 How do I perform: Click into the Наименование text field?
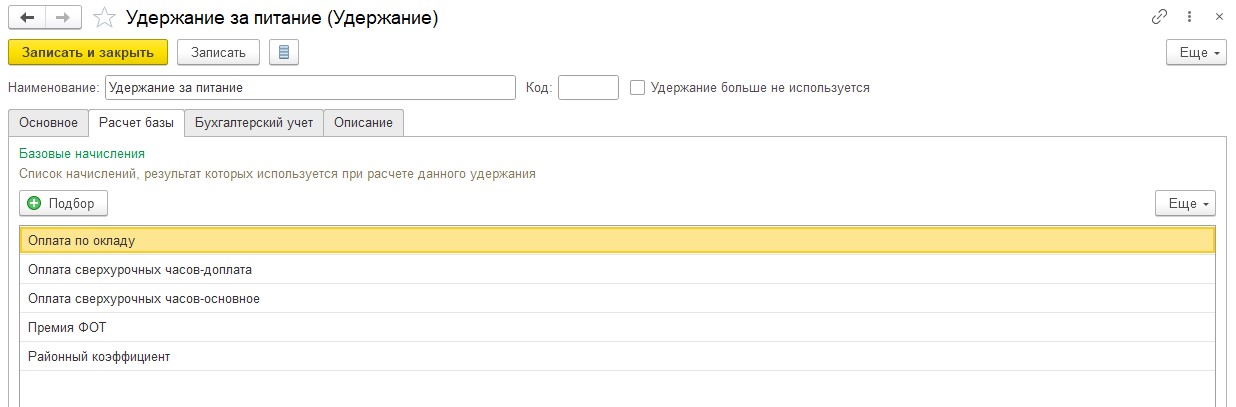coord(309,88)
